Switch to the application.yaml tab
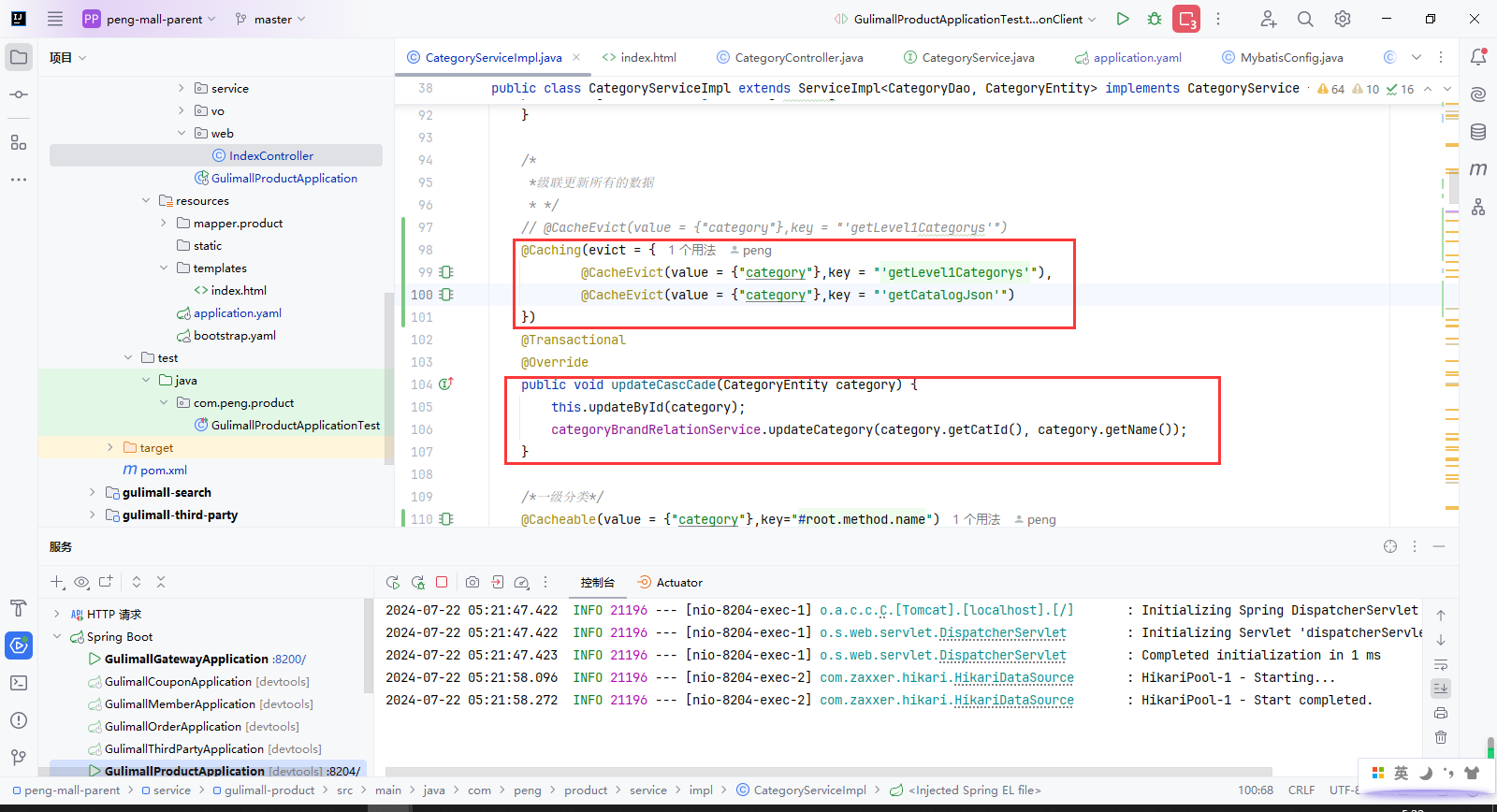Screen dimensions: 1497x812 [1127, 57]
